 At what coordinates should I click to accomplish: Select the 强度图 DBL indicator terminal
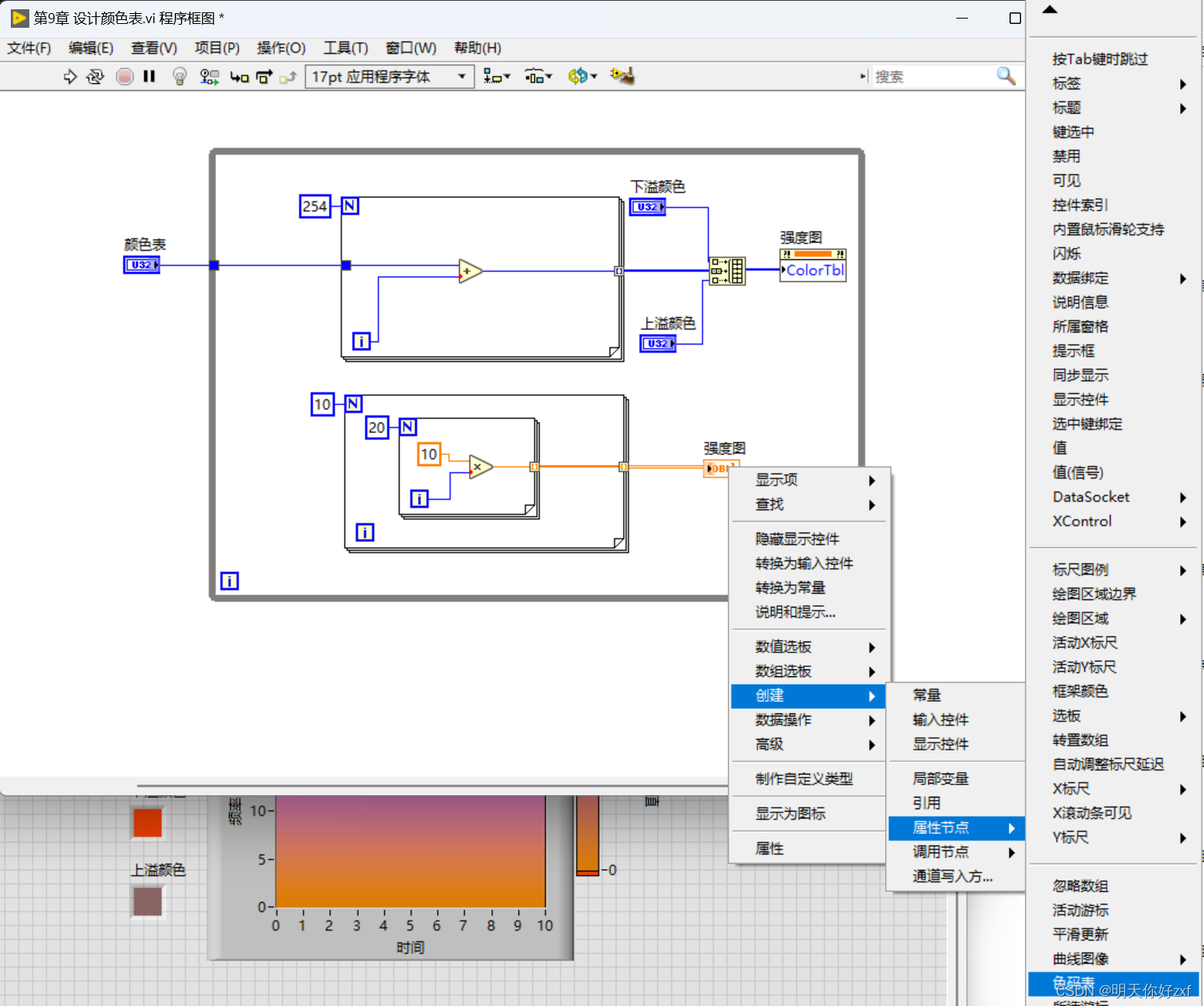pyautogui.click(x=716, y=468)
